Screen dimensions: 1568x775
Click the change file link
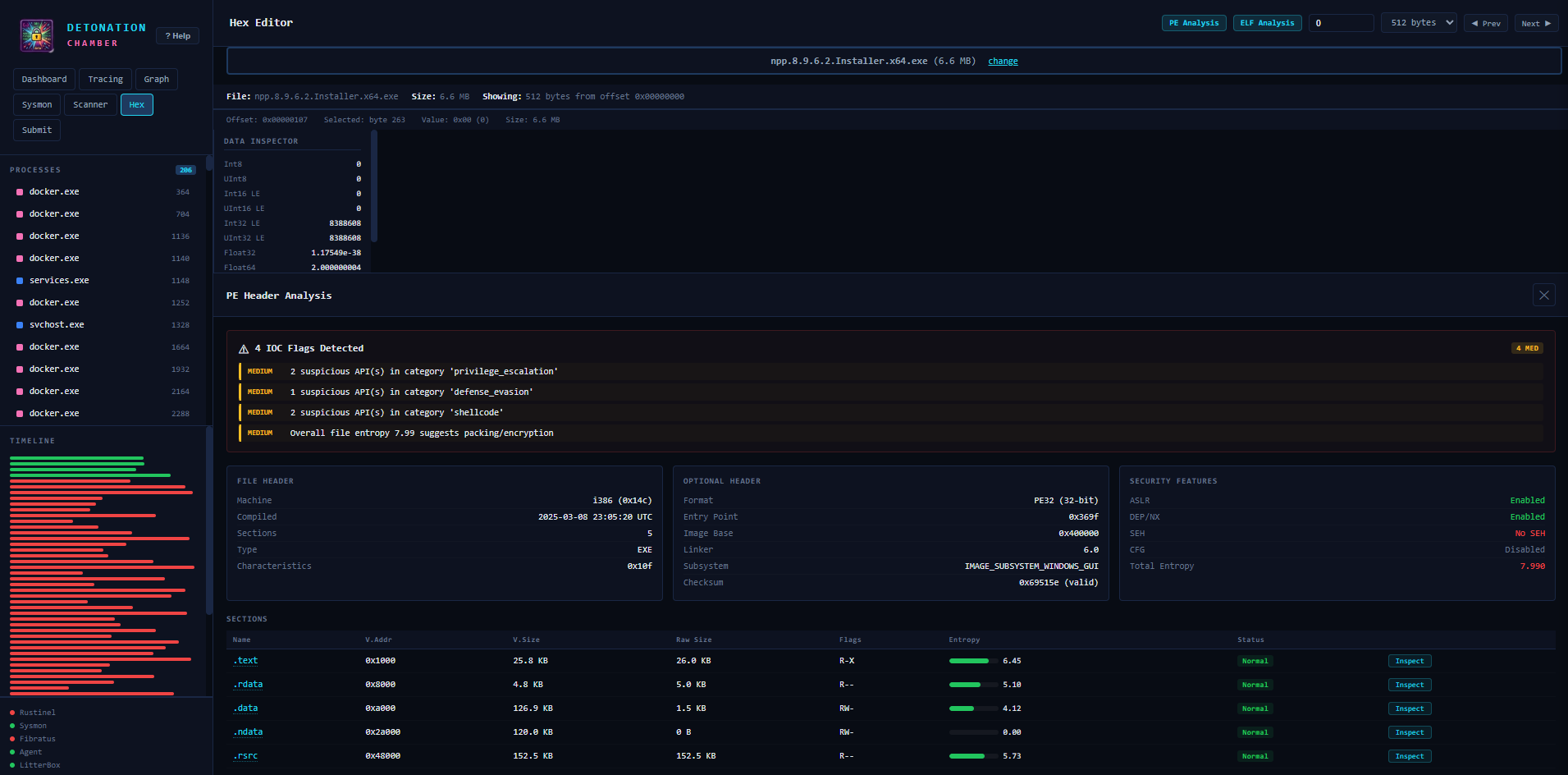1003,62
